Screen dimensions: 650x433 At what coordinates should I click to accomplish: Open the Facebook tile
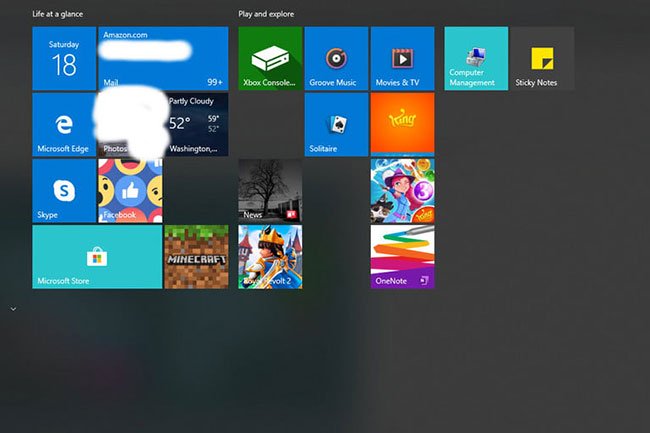(x=131, y=191)
